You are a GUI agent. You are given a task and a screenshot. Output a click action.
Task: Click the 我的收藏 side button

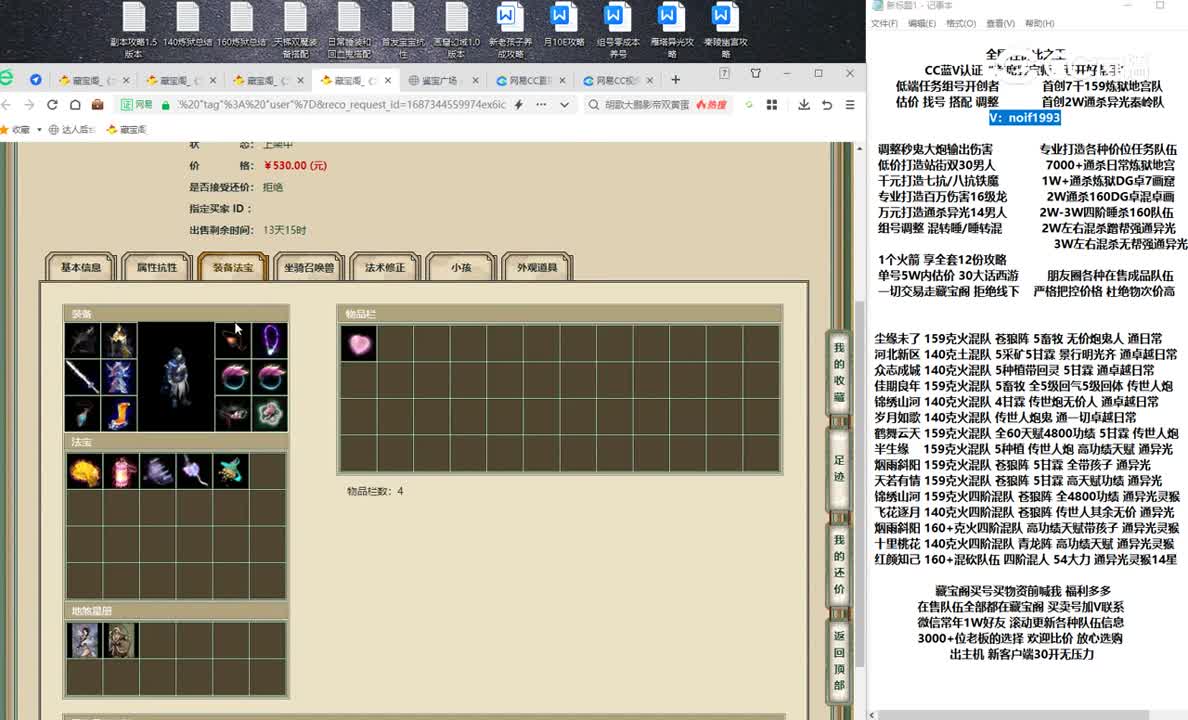839,372
